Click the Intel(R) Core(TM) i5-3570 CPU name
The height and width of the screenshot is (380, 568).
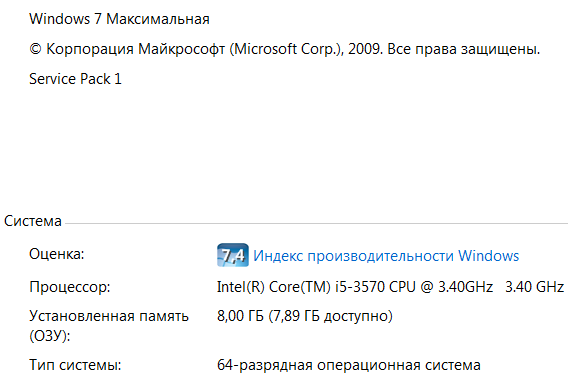316,287
